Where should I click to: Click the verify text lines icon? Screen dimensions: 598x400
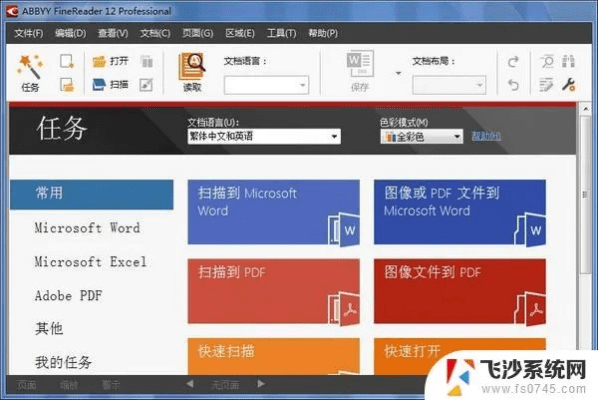[x=547, y=85]
